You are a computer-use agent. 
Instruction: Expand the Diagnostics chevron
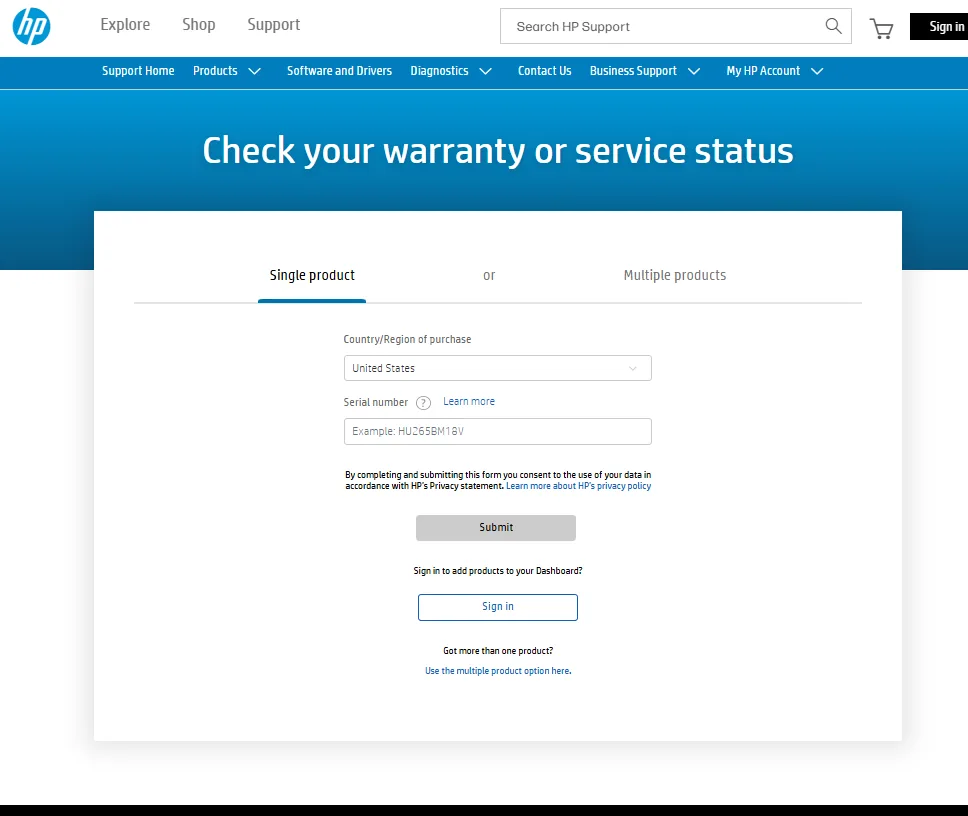[x=486, y=72]
